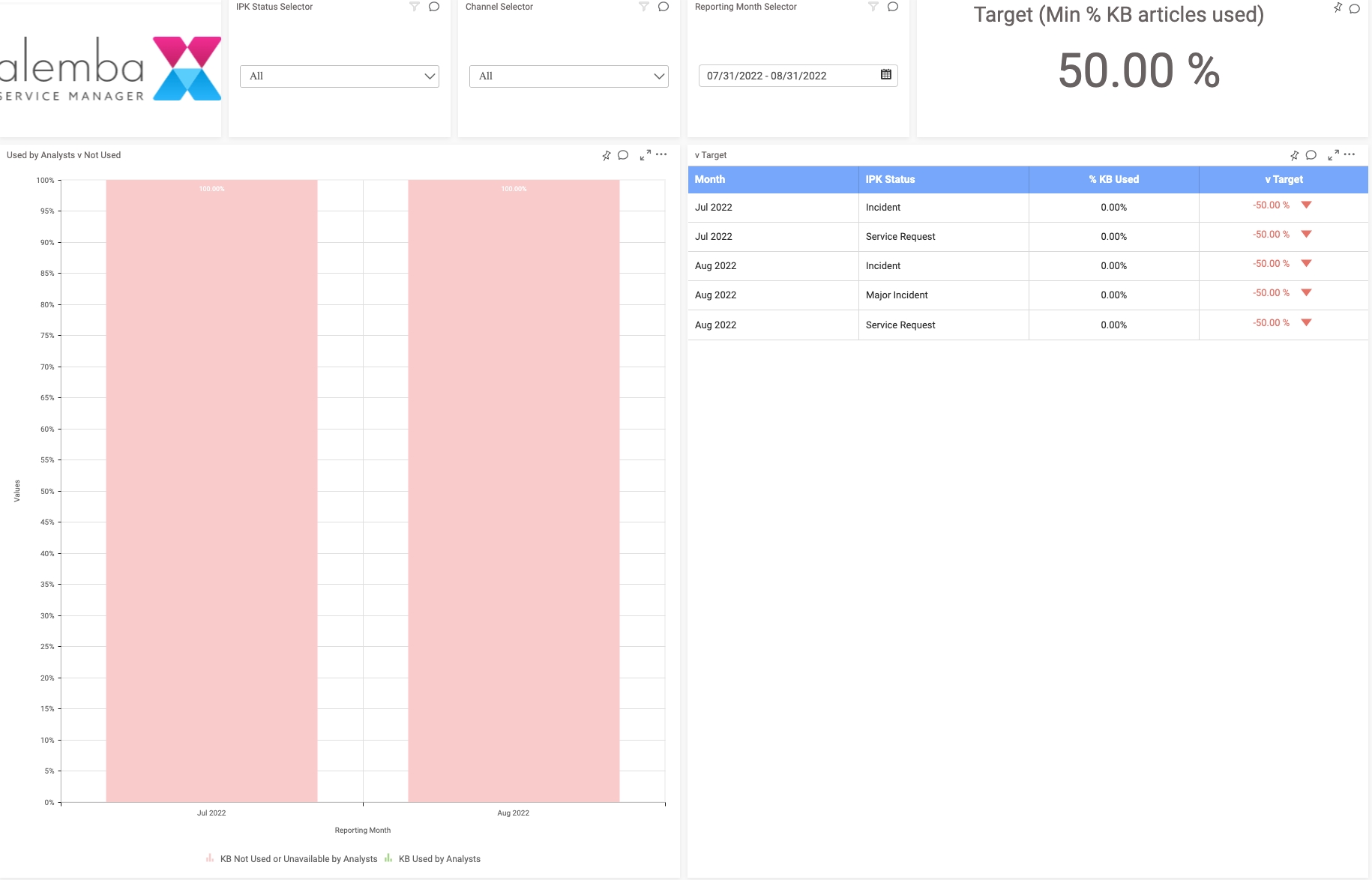Click the filter icon on IPK Status Selector
Screen dimensions: 1372x880
coord(414,7)
